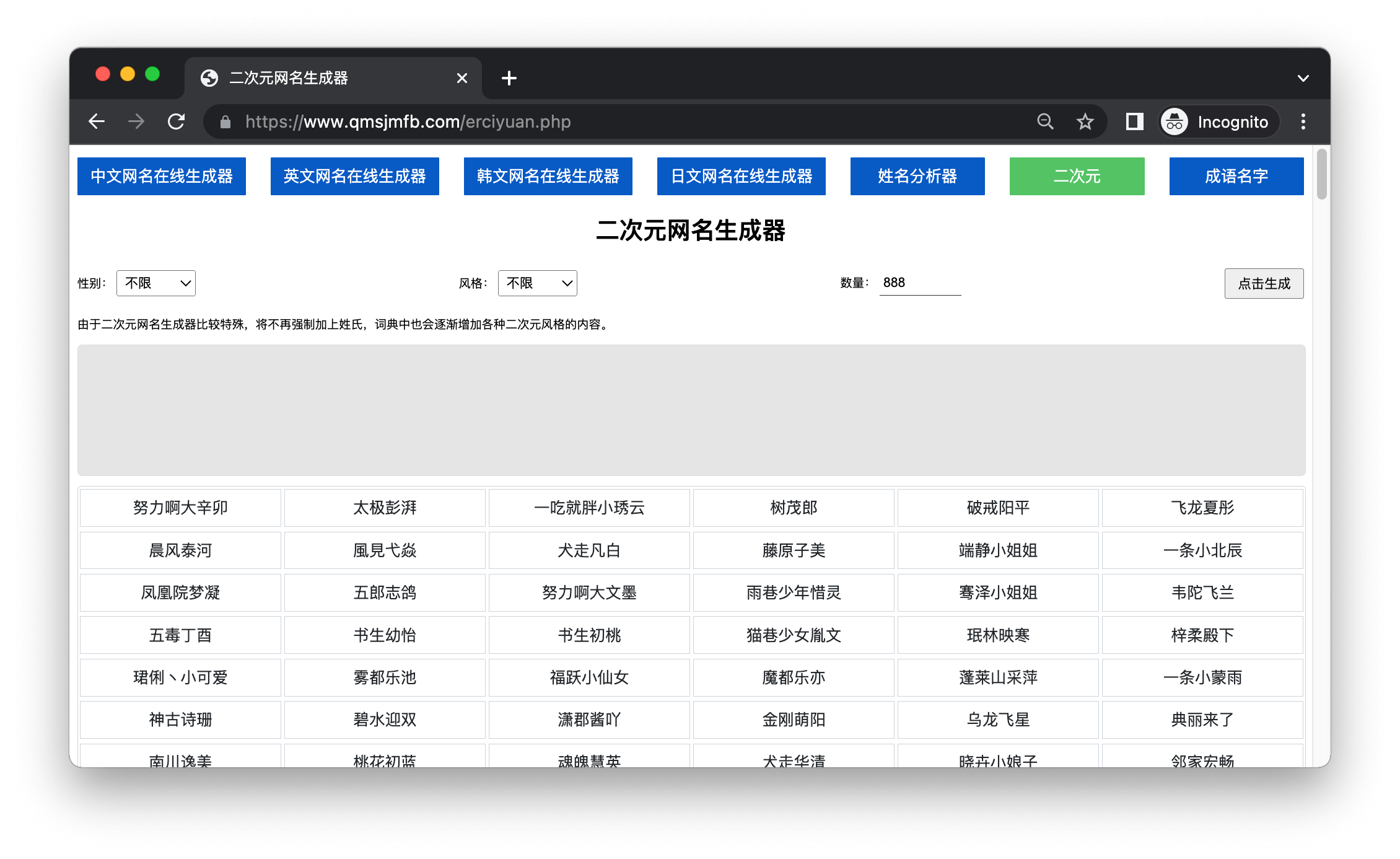Open the 成语名字 section
The width and height of the screenshot is (1400, 859).
click(1236, 176)
